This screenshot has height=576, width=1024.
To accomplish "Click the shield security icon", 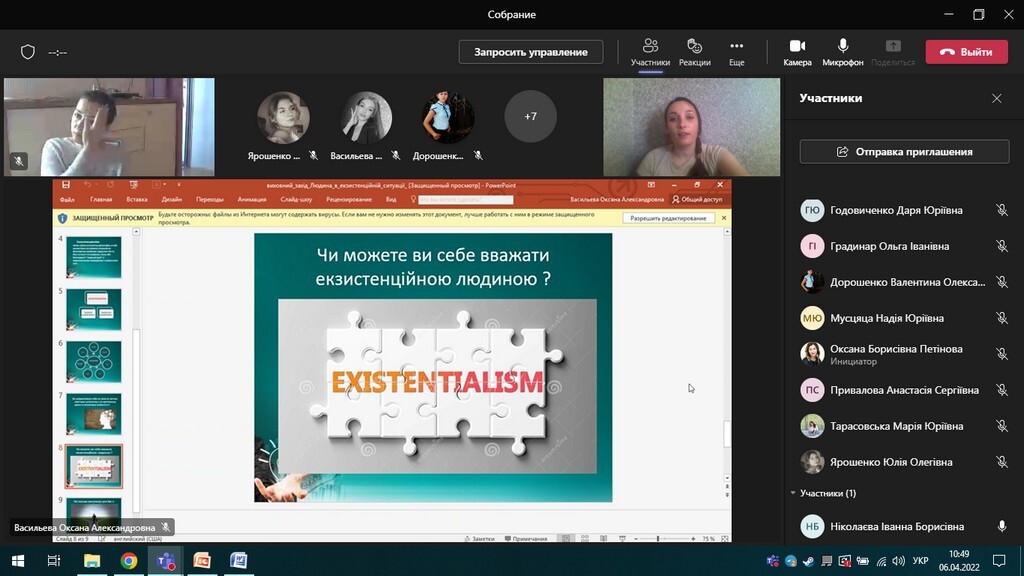I will coord(28,52).
